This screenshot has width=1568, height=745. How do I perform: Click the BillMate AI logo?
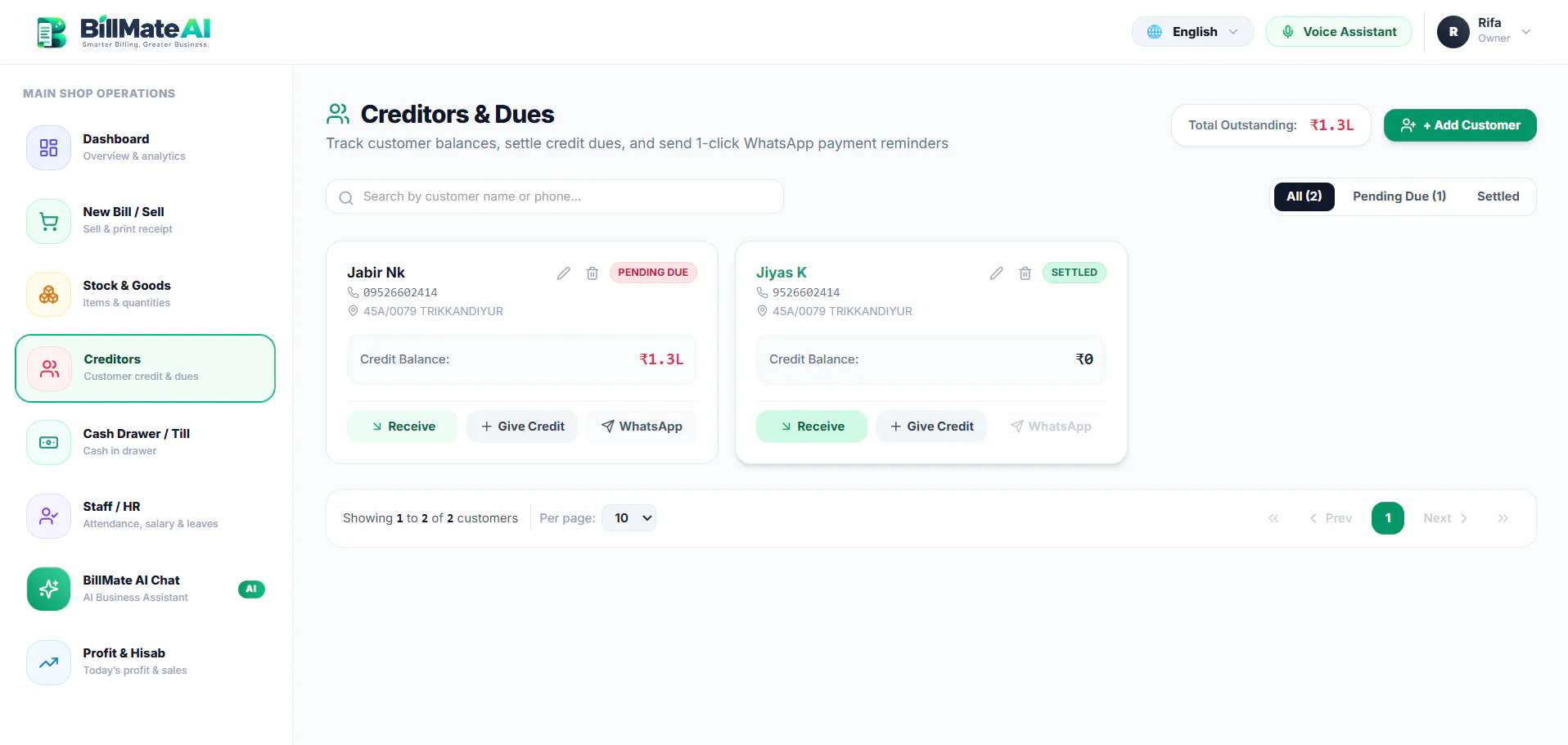tap(124, 32)
